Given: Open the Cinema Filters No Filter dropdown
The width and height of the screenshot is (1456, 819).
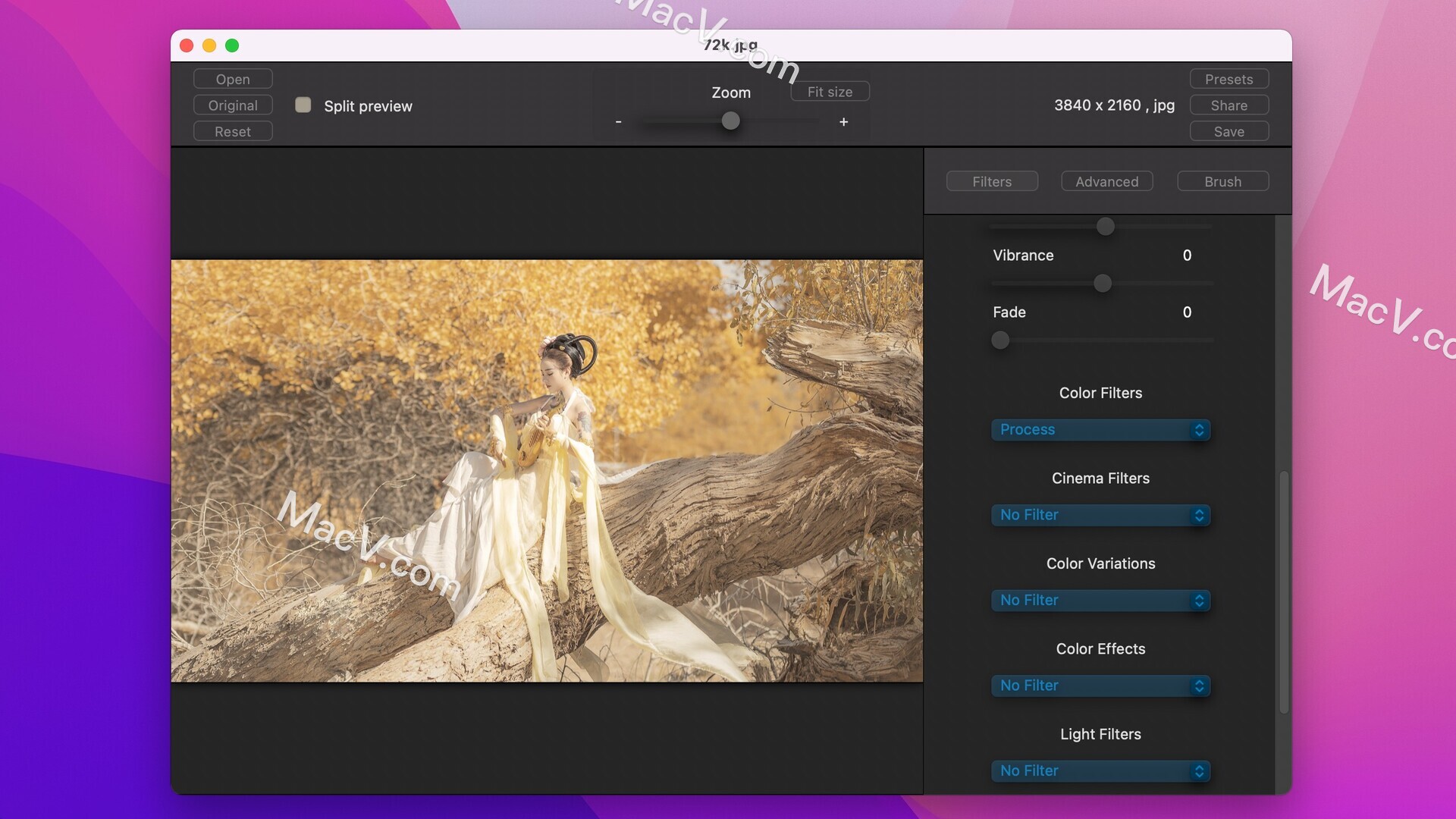Looking at the screenshot, I should click(1100, 515).
